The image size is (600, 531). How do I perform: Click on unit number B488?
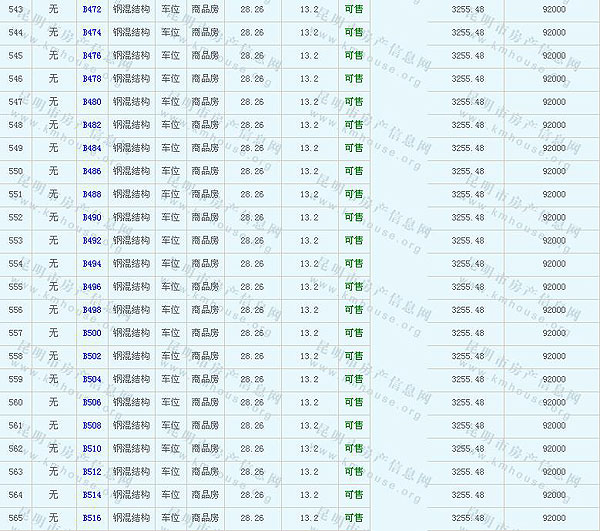click(91, 194)
